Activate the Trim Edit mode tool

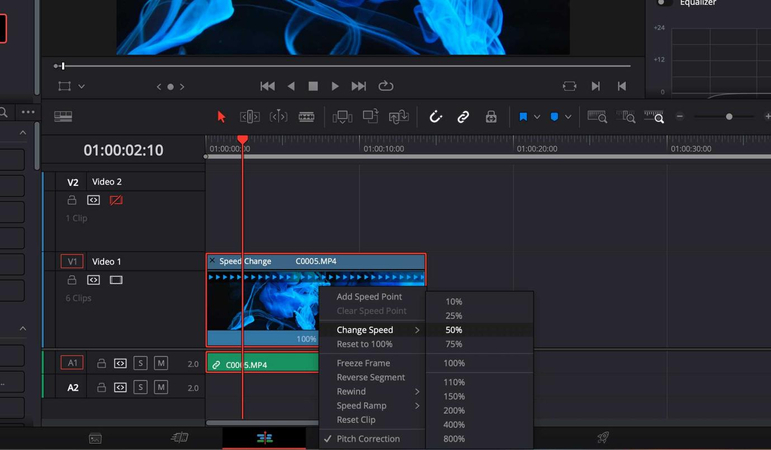click(250, 117)
